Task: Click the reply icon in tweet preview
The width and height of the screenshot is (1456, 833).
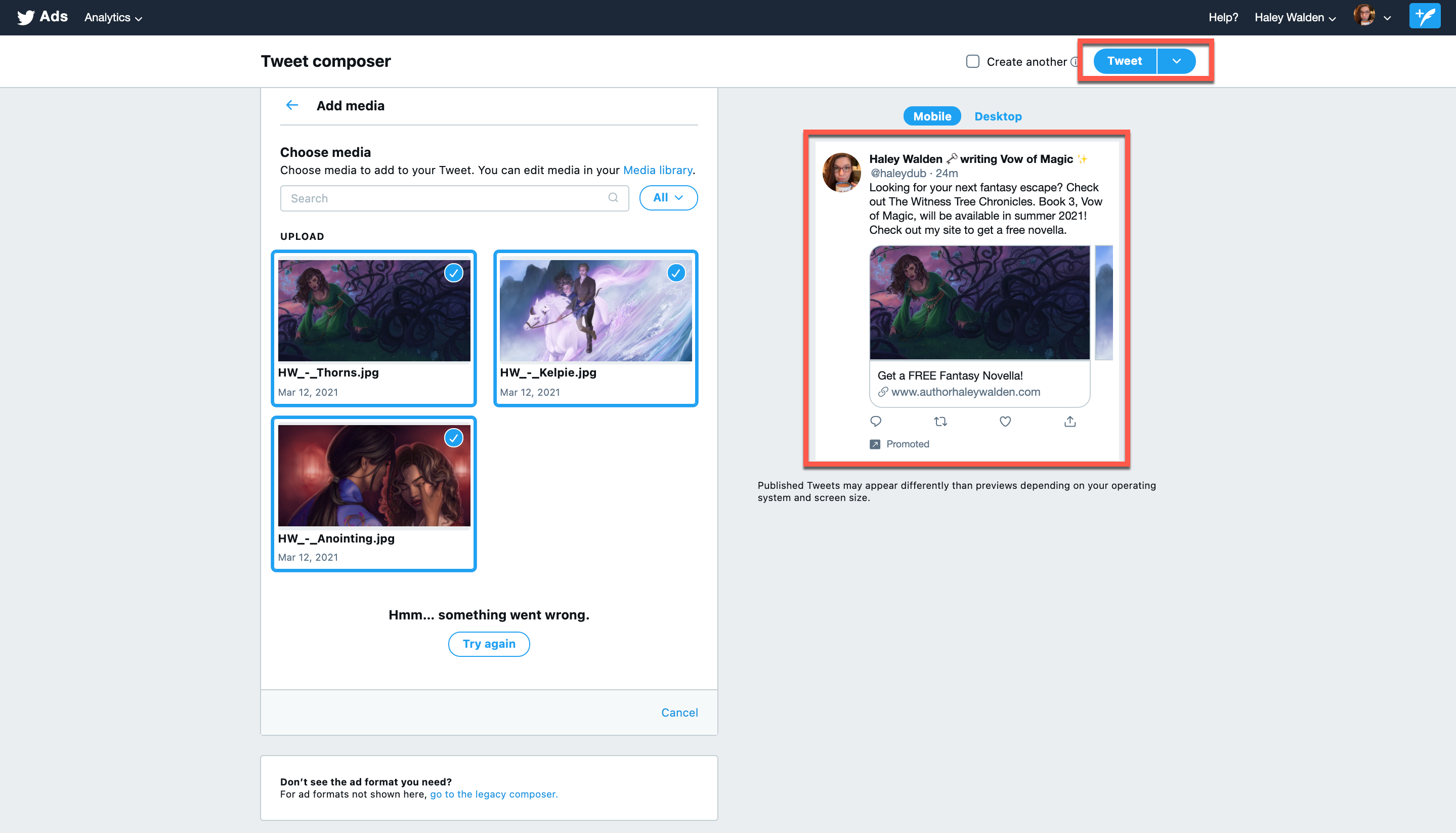Action: pyautogui.click(x=876, y=422)
